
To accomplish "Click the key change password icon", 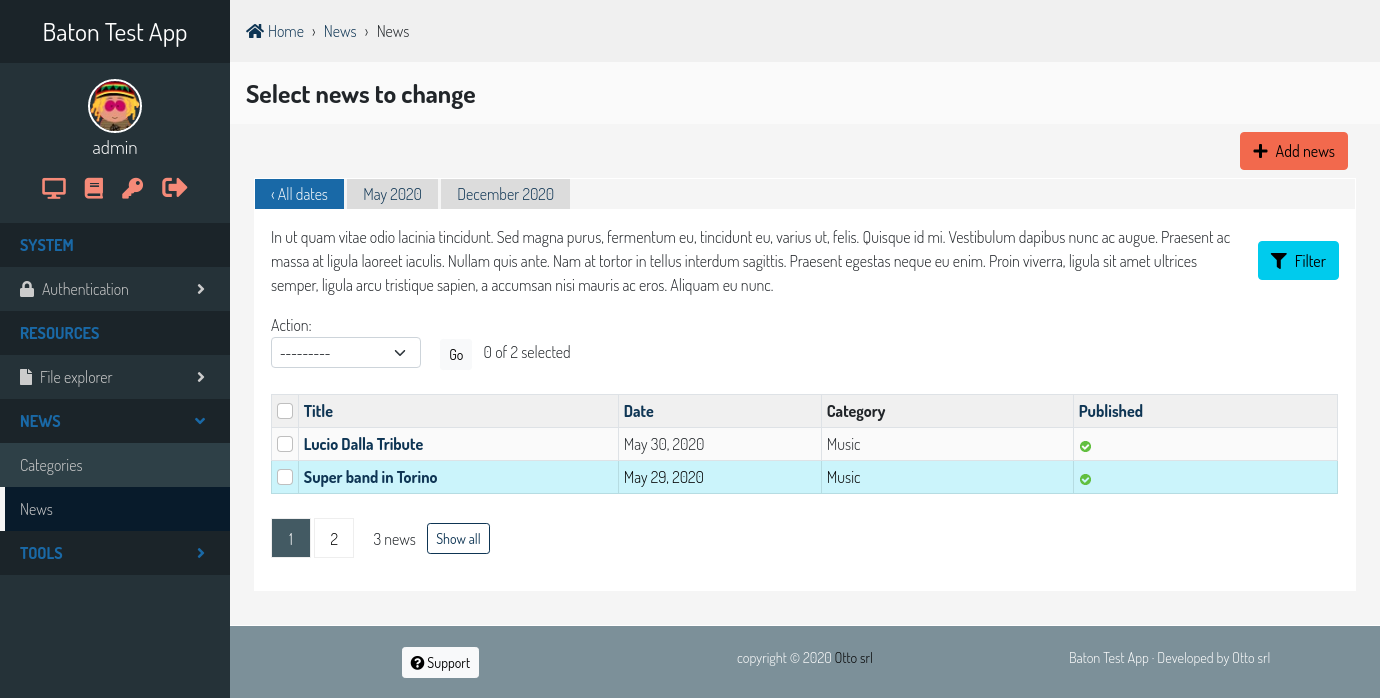I will [133, 188].
